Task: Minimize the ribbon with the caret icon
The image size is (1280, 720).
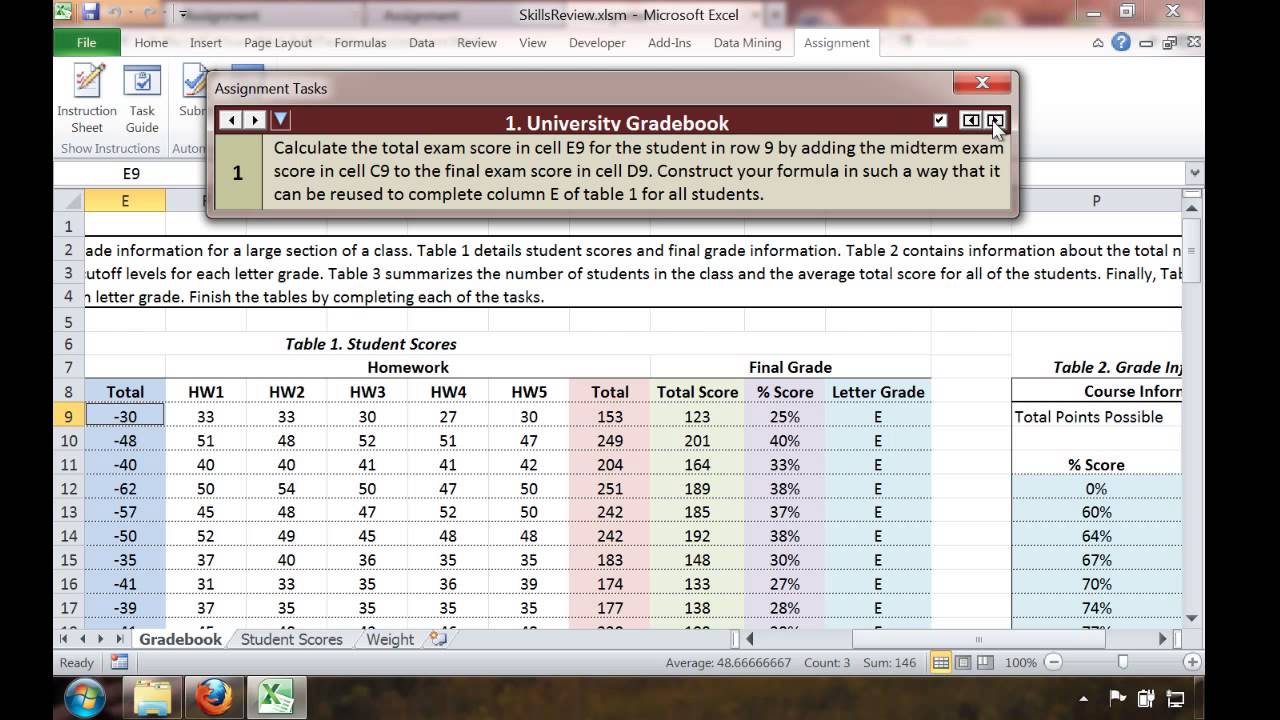Action: (1098, 43)
